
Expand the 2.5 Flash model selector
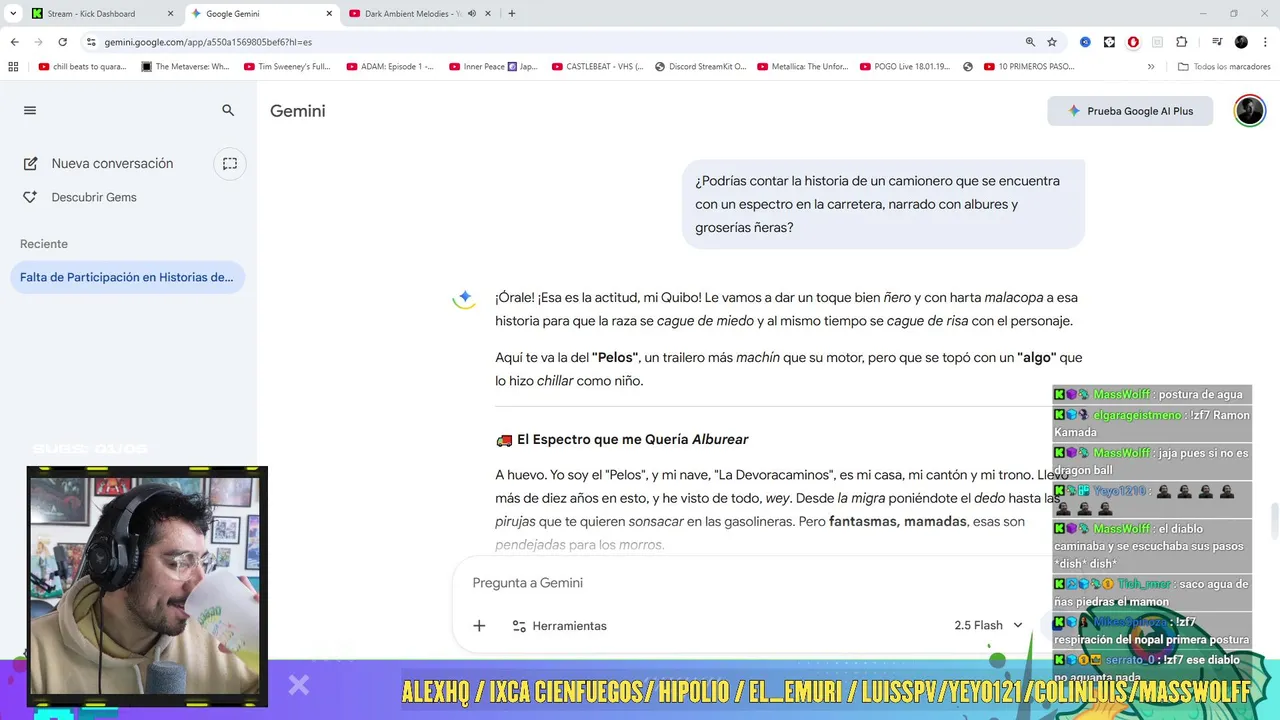988,625
